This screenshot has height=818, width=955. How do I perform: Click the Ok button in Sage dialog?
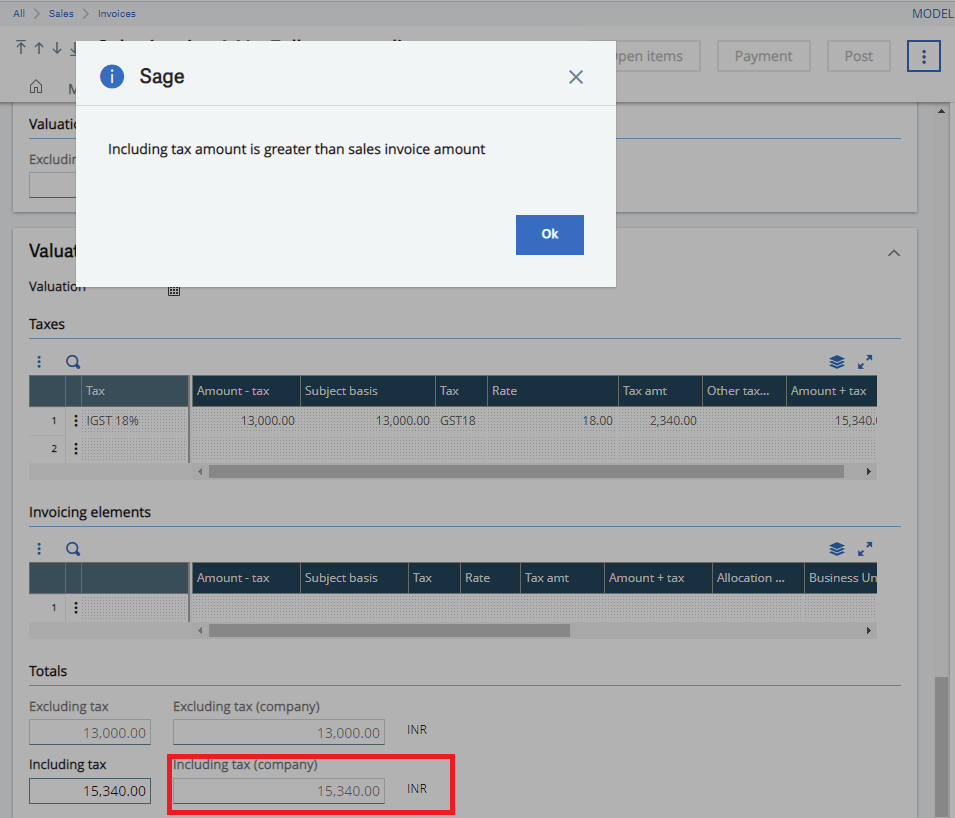549,234
